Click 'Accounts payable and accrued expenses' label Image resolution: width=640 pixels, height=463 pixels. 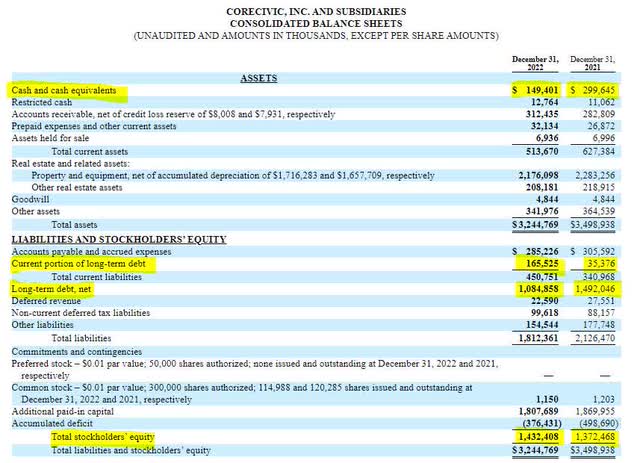point(91,252)
